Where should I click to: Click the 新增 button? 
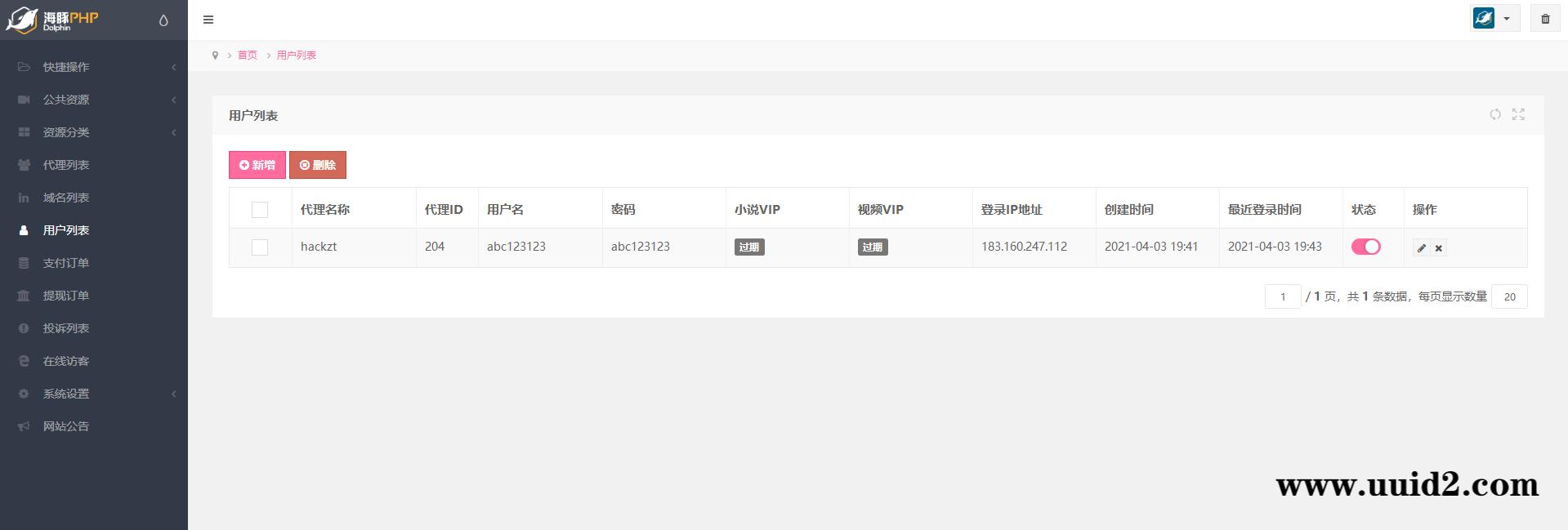(x=257, y=165)
